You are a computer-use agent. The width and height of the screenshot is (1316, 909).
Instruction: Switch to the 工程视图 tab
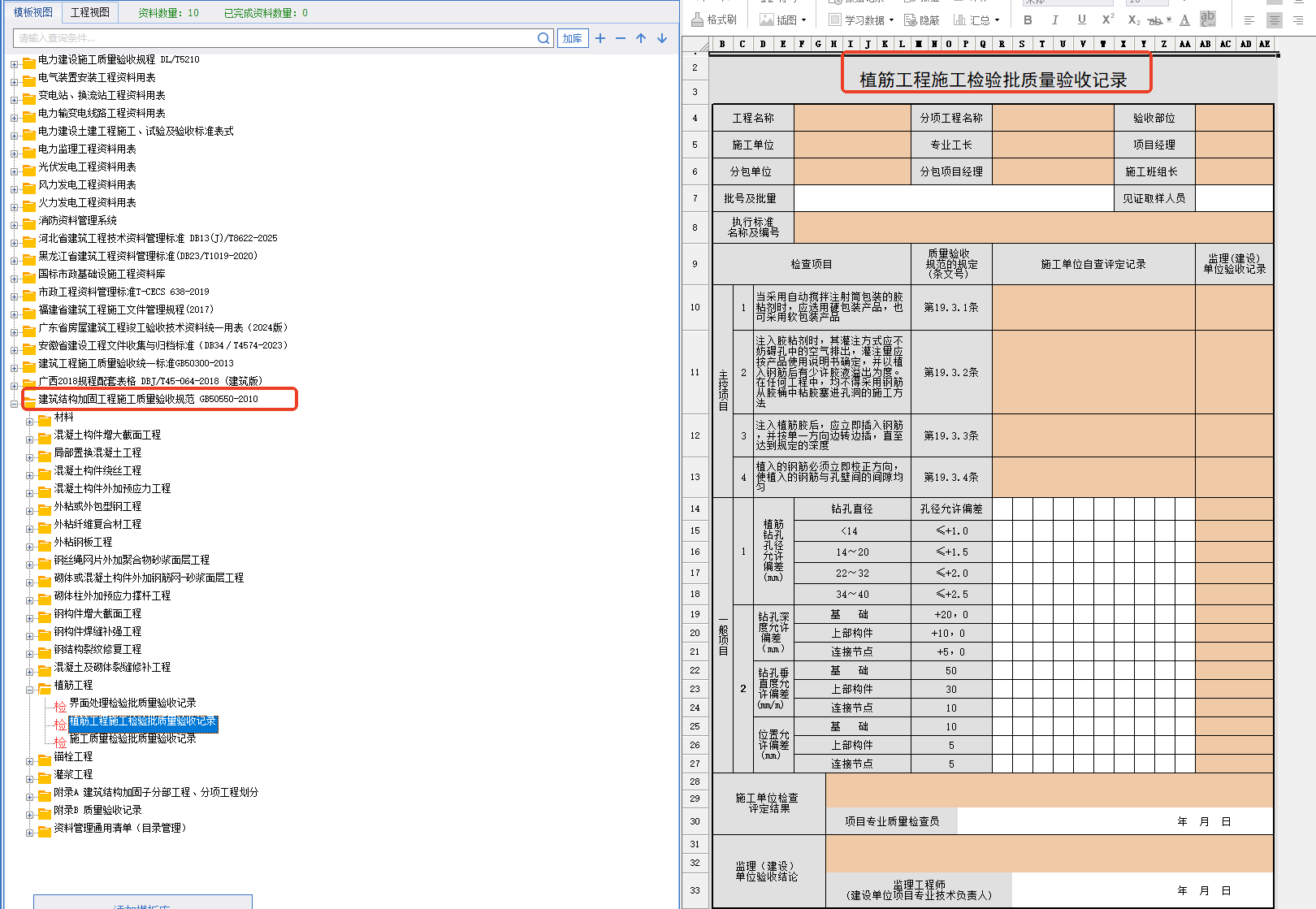click(90, 12)
